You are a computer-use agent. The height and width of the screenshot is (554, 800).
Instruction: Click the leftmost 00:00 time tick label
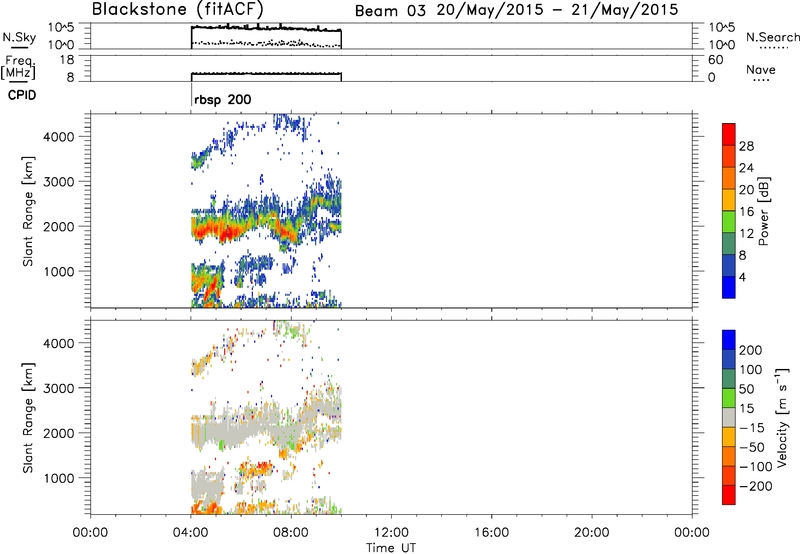(90, 533)
